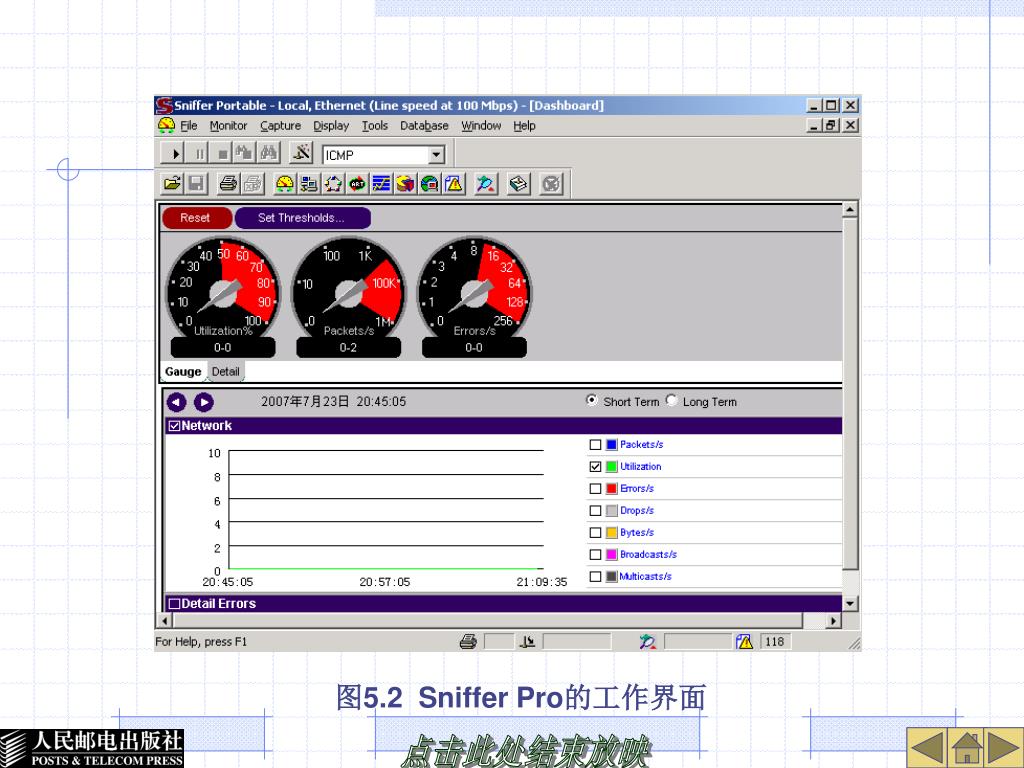Click the slide next arrow button
Screen dimensions: 1024x768
(1004, 747)
